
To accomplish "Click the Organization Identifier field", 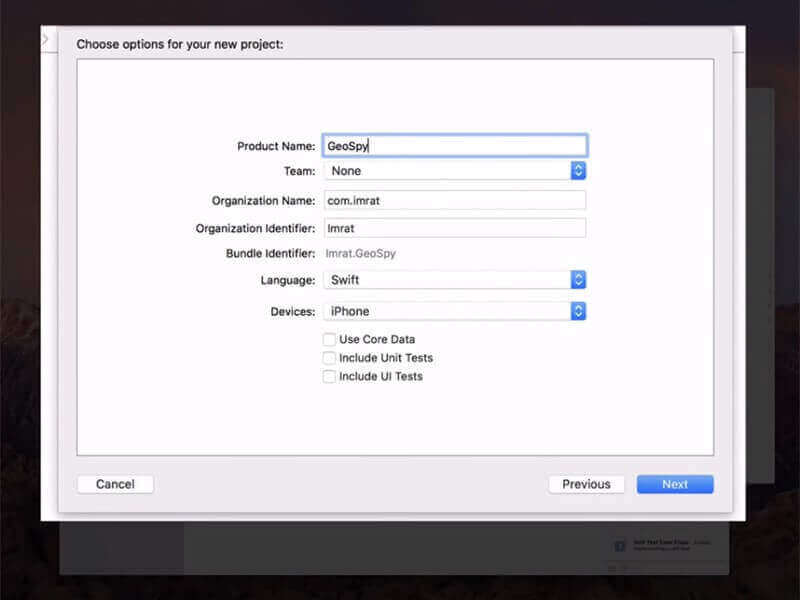I will [455, 227].
